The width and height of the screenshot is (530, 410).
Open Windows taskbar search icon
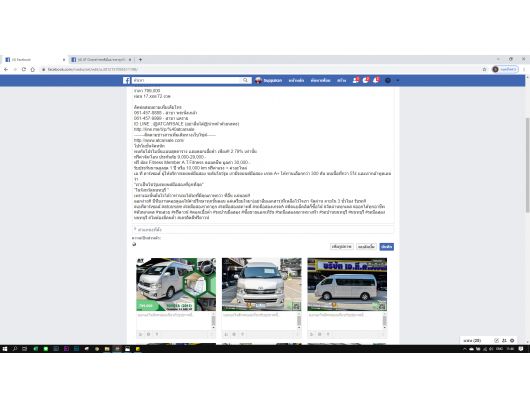click(15, 349)
